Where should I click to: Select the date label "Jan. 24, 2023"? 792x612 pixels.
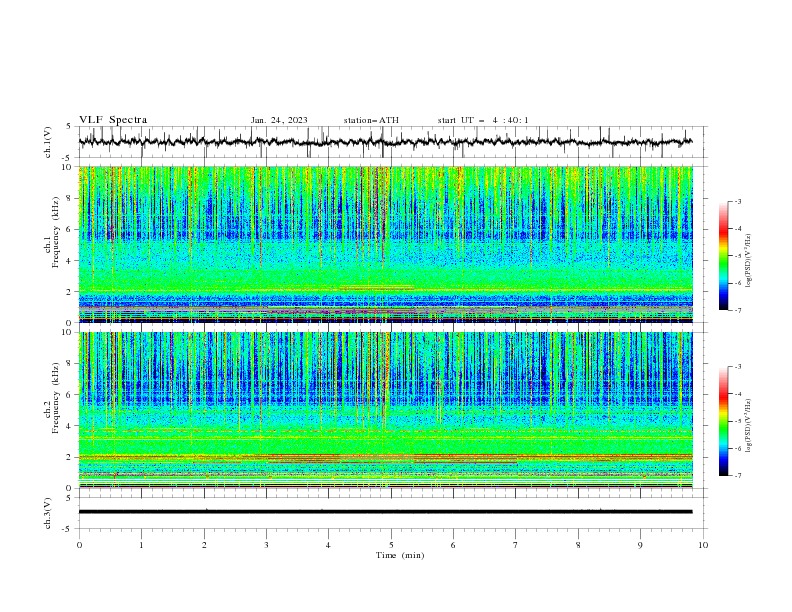click(279, 120)
